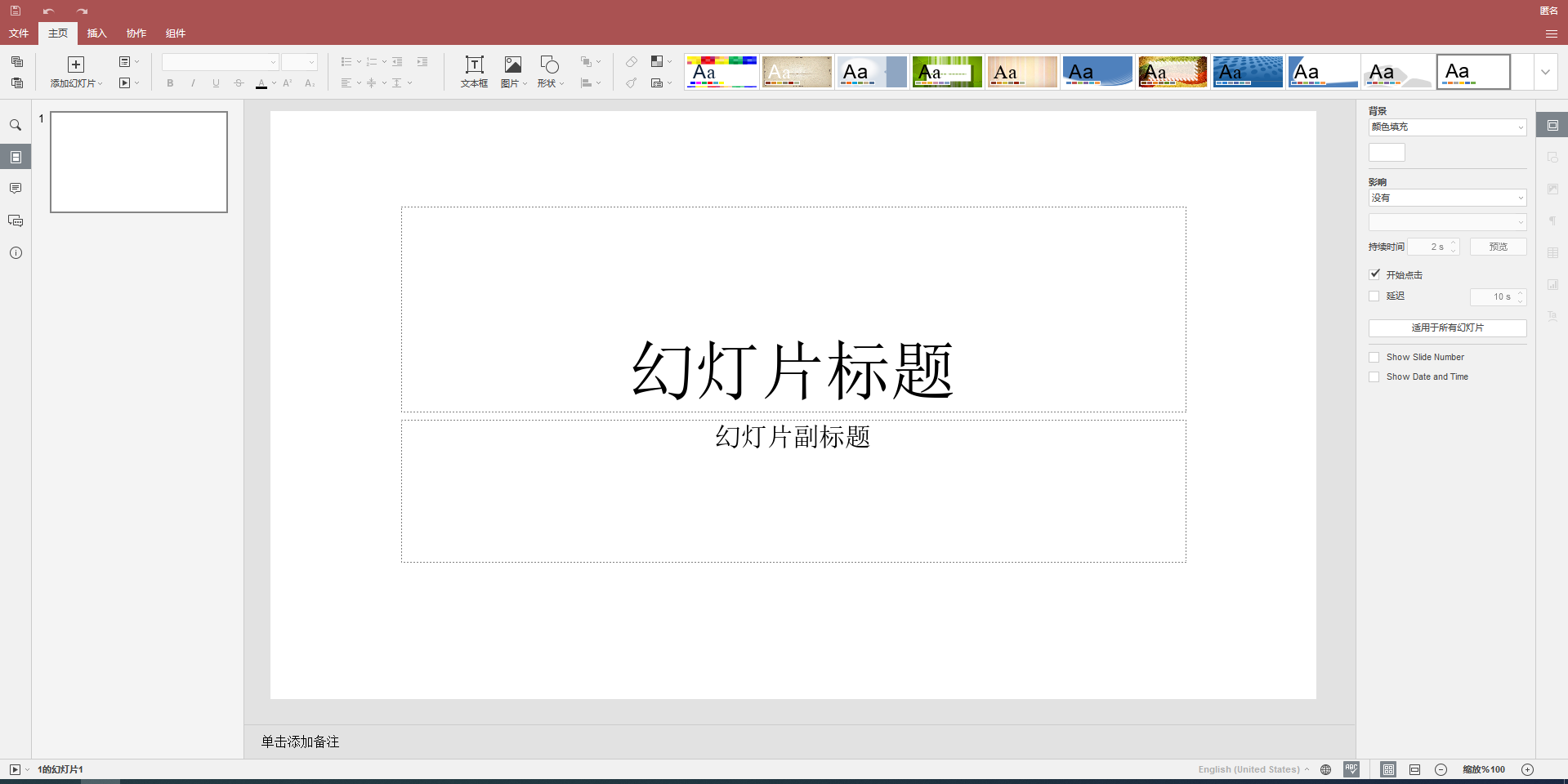Screen dimensions: 1568x784
Task: Zoom in with the plus icon
Action: (1527, 769)
